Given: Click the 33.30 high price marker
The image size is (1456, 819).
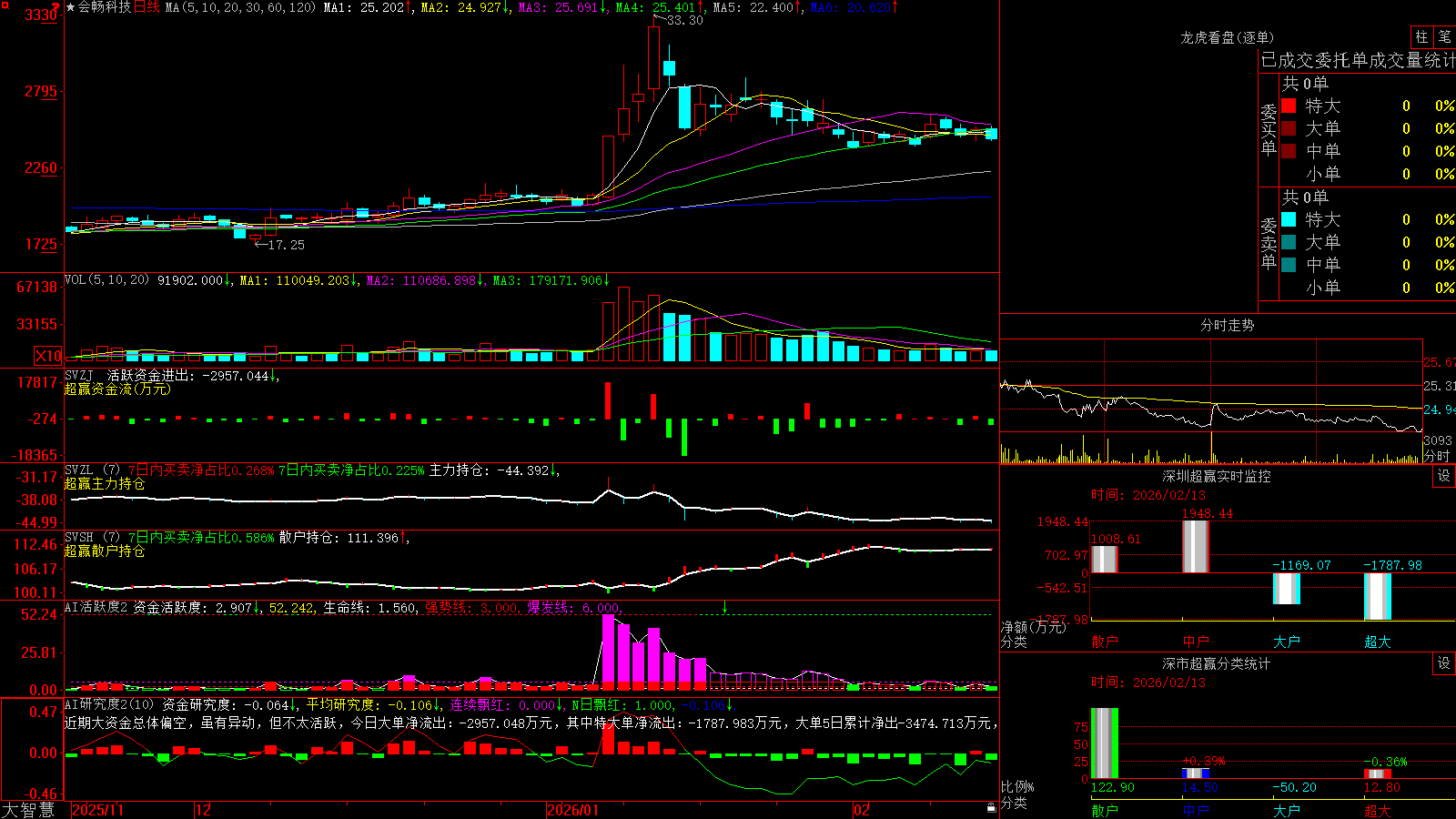Looking at the screenshot, I should point(684,20).
